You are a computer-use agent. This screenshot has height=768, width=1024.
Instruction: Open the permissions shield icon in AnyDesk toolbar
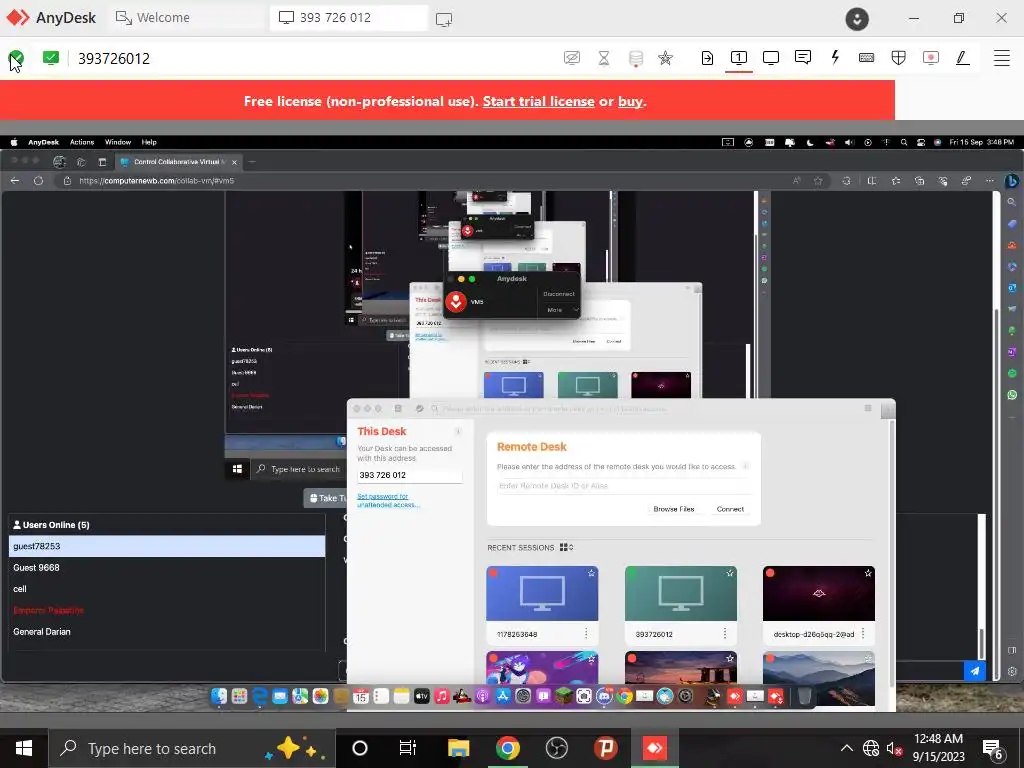click(899, 57)
